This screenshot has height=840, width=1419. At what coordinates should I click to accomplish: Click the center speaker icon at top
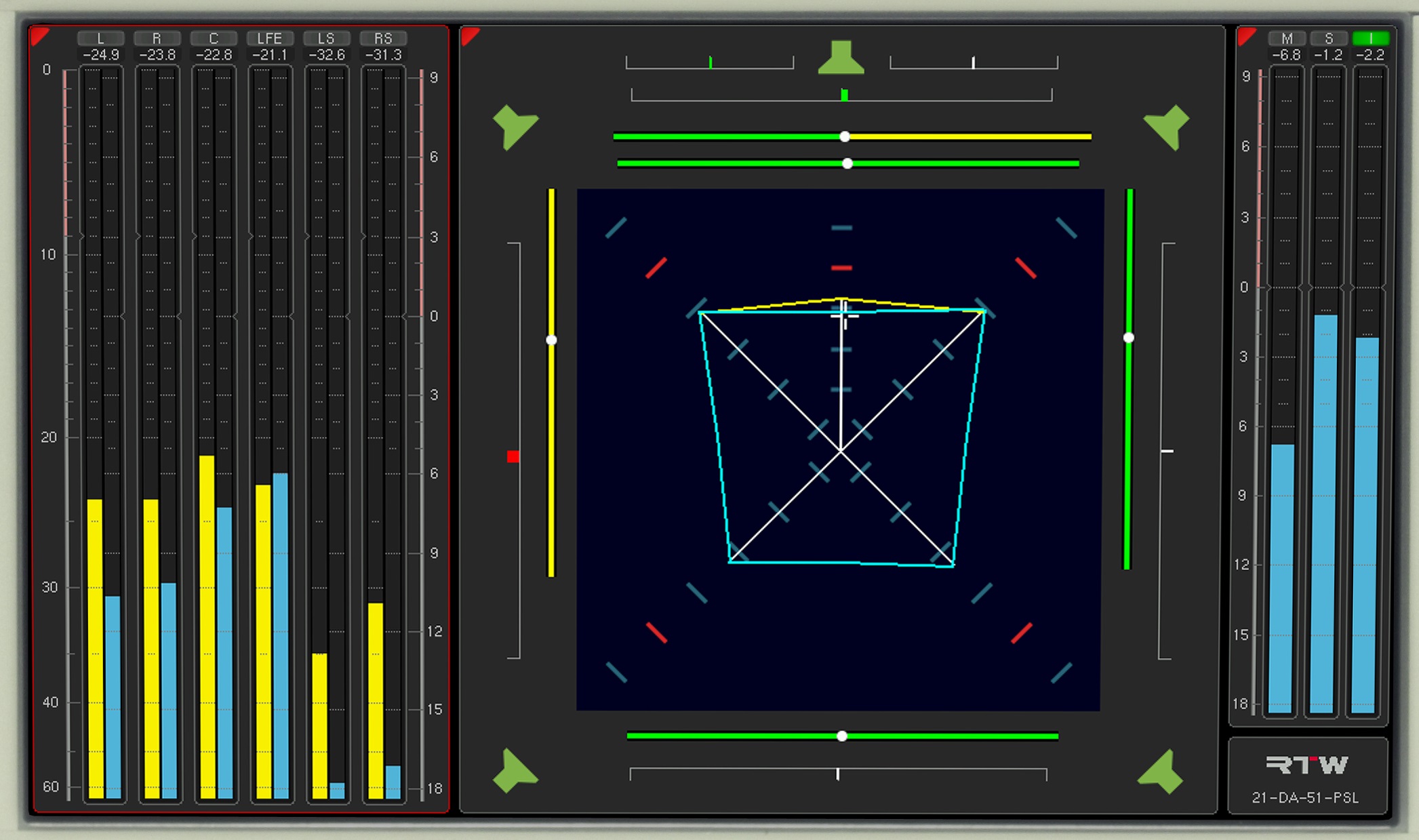click(x=841, y=58)
